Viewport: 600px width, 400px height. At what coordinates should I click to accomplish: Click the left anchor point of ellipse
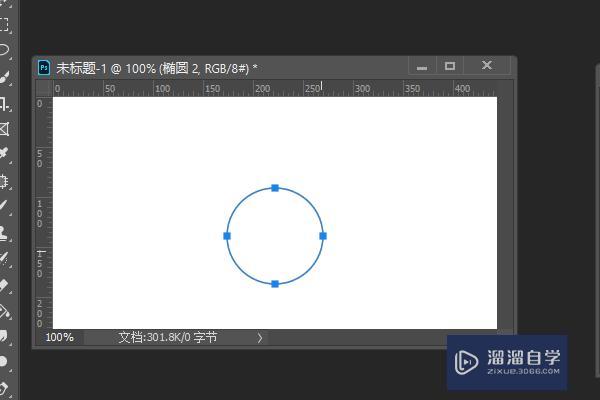[227, 236]
